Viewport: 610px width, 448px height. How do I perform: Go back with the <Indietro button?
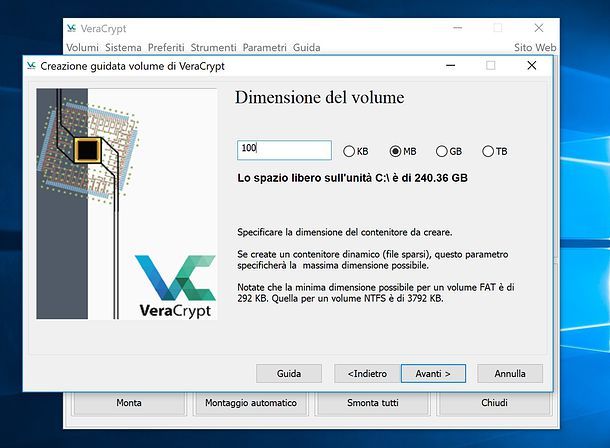click(x=367, y=373)
